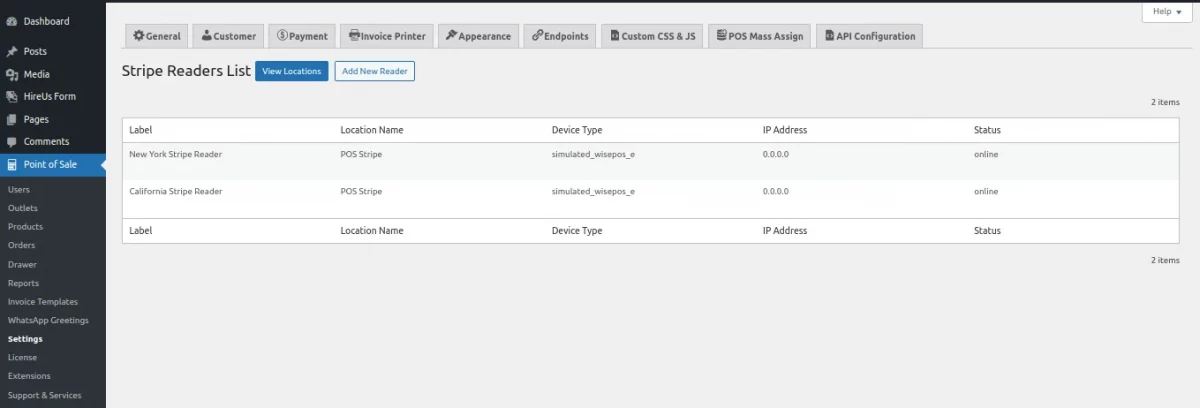Image resolution: width=1200 pixels, height=408 pixels.
Task: Open Settings in the sidebar submenu
Action: tap(25, 339)
